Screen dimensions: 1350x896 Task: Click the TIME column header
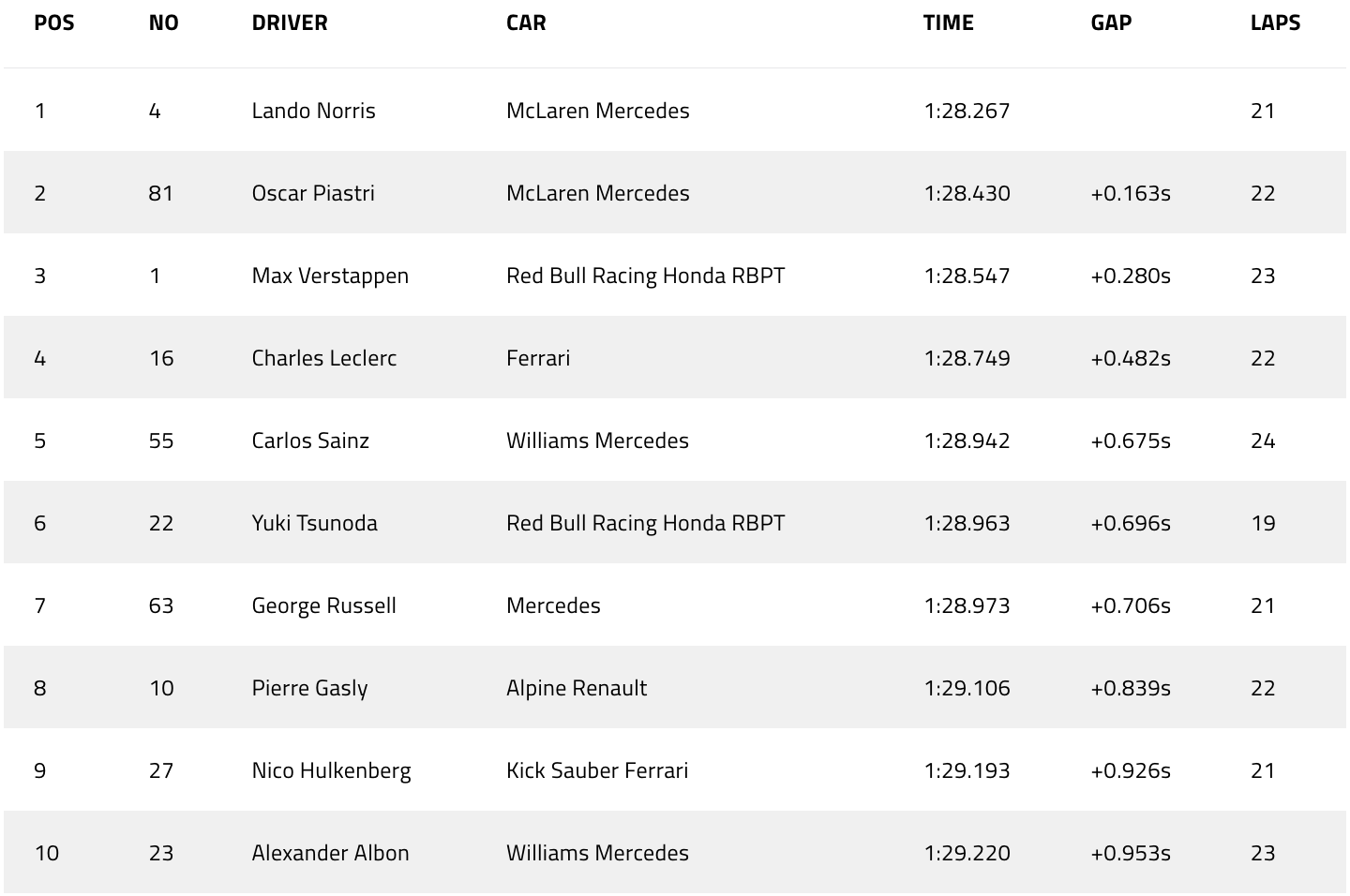point(948,23)
